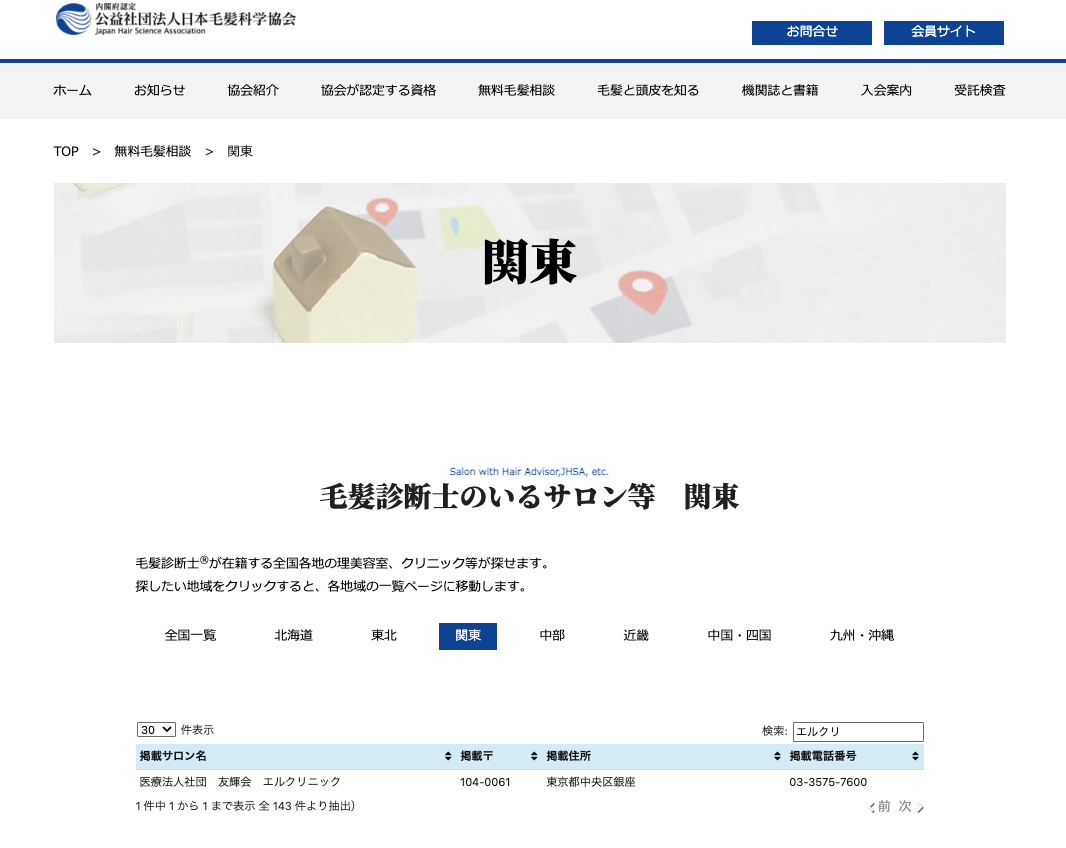The image size is (1066, 848).
Task: Open the 協会が認定する資格 menu item
Action: [379, 90]
